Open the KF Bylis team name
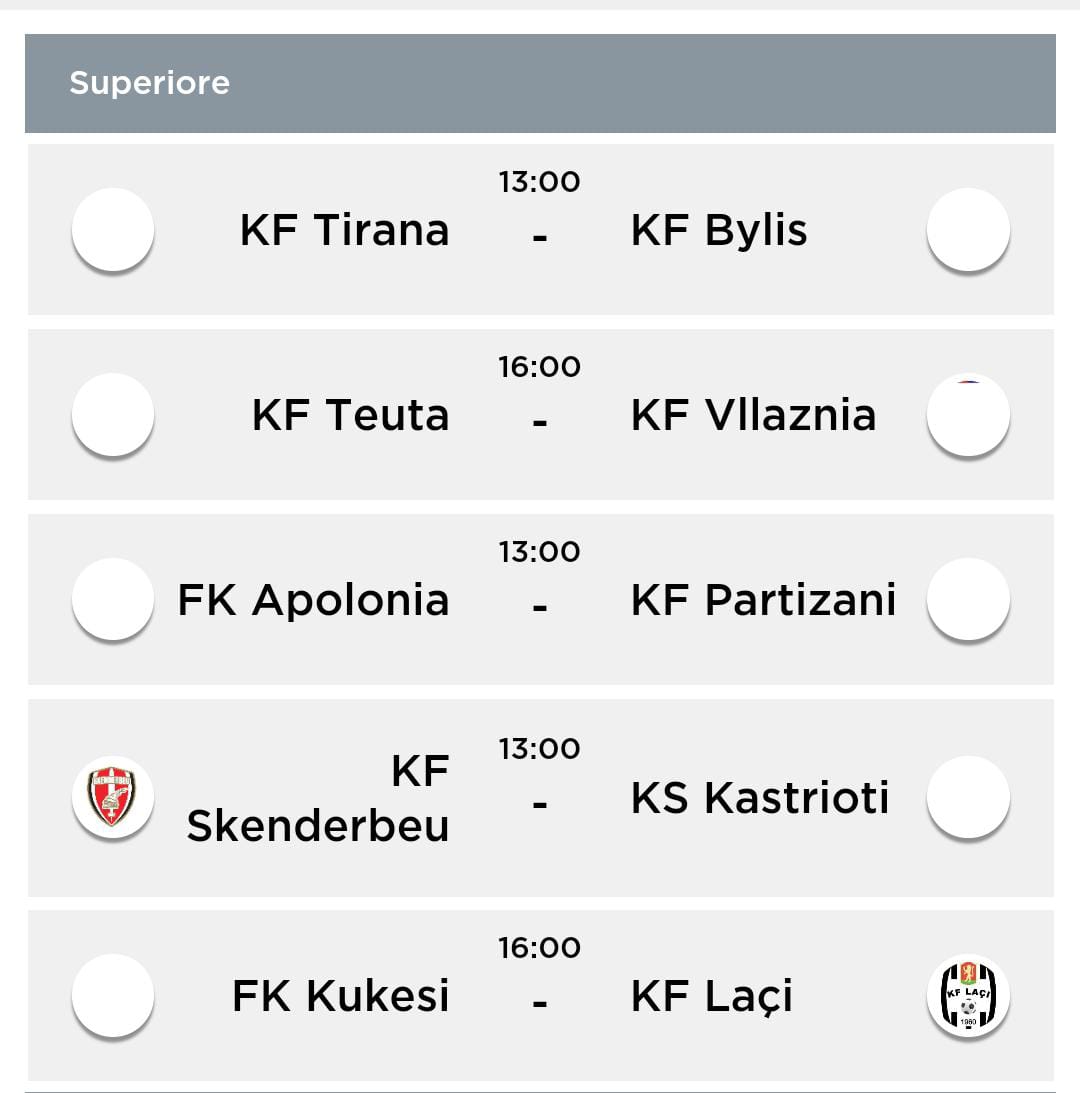The image size is (1080, 1093). (x=719, y=231)
